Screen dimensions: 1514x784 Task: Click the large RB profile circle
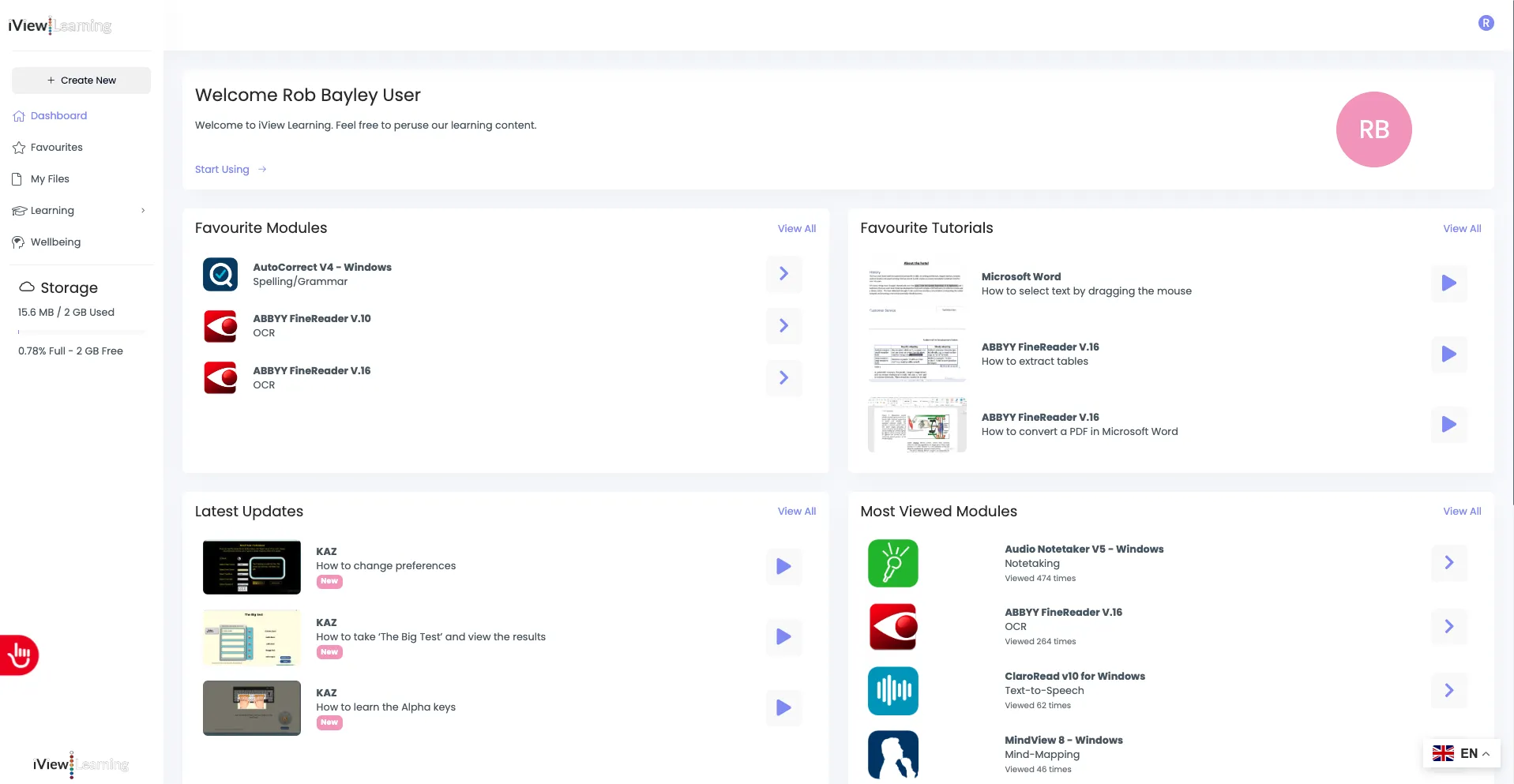(1373, 129)
